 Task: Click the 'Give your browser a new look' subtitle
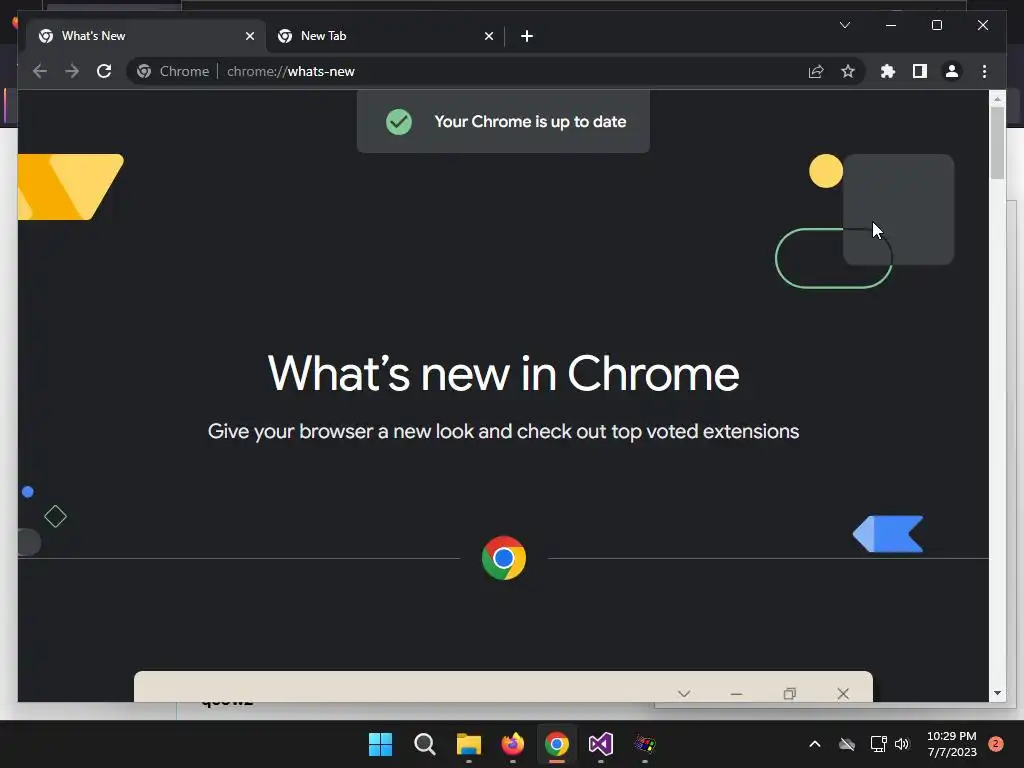(503, 432)
